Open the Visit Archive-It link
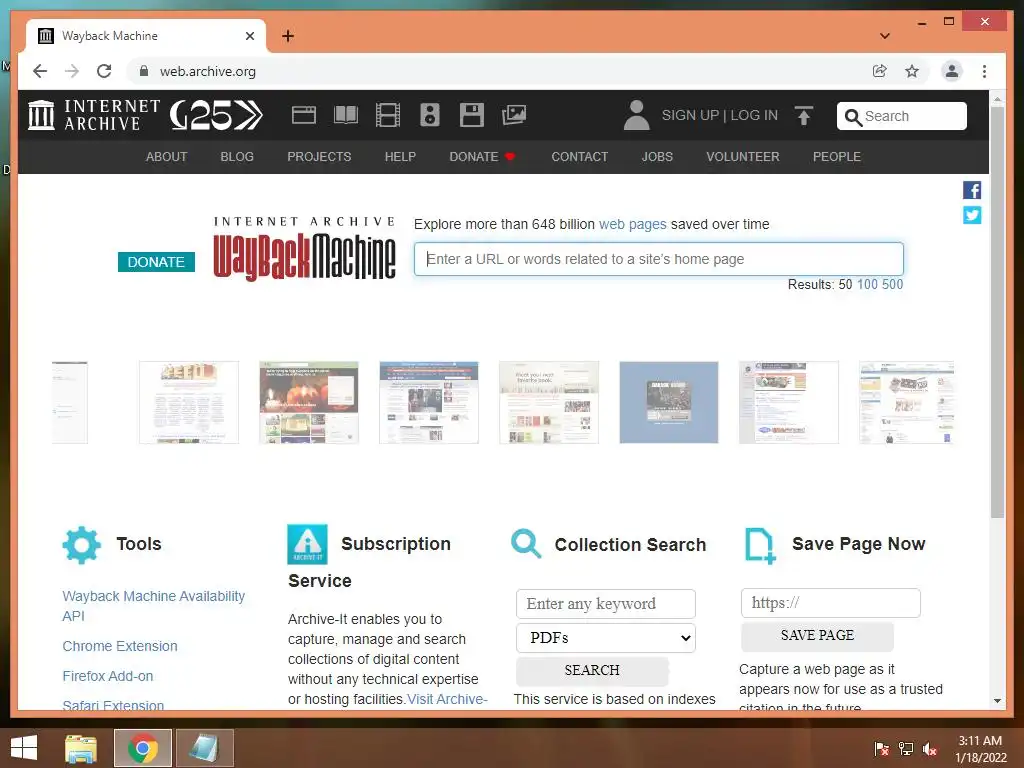The height and width of the screenshot is (768, 1024). click(447, 699)
